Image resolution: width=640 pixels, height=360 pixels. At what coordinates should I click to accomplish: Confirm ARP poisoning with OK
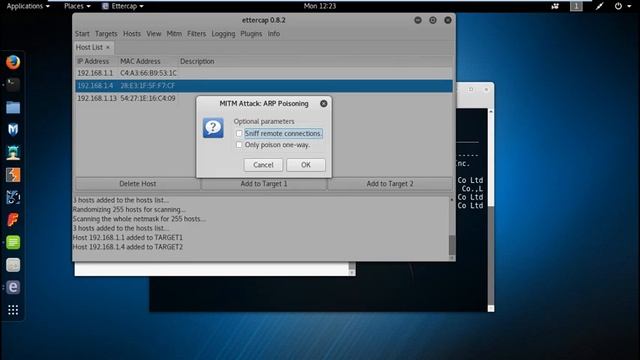(x=306, y=165)
